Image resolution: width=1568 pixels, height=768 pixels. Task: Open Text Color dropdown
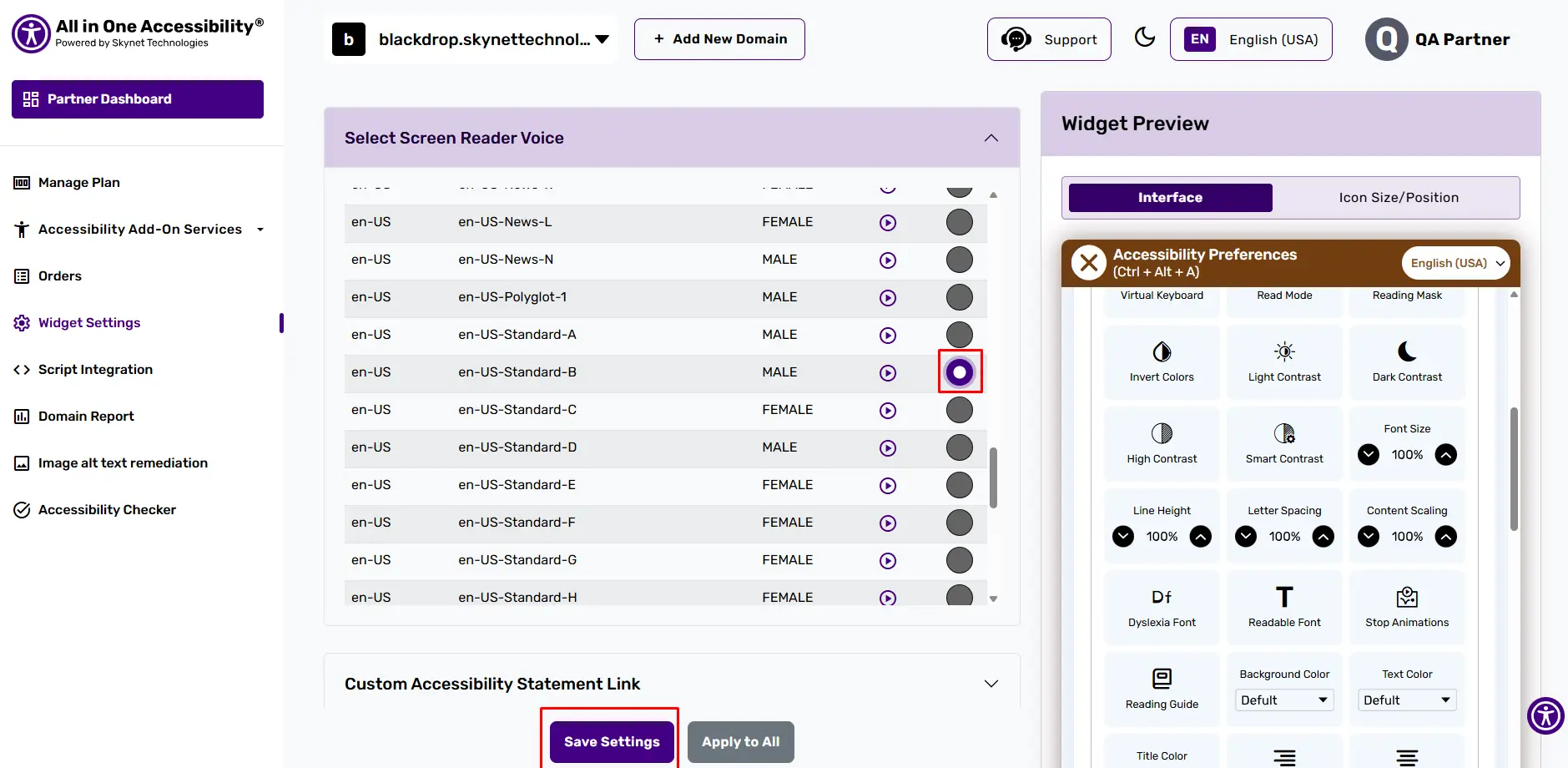(x=1407, y=700)
